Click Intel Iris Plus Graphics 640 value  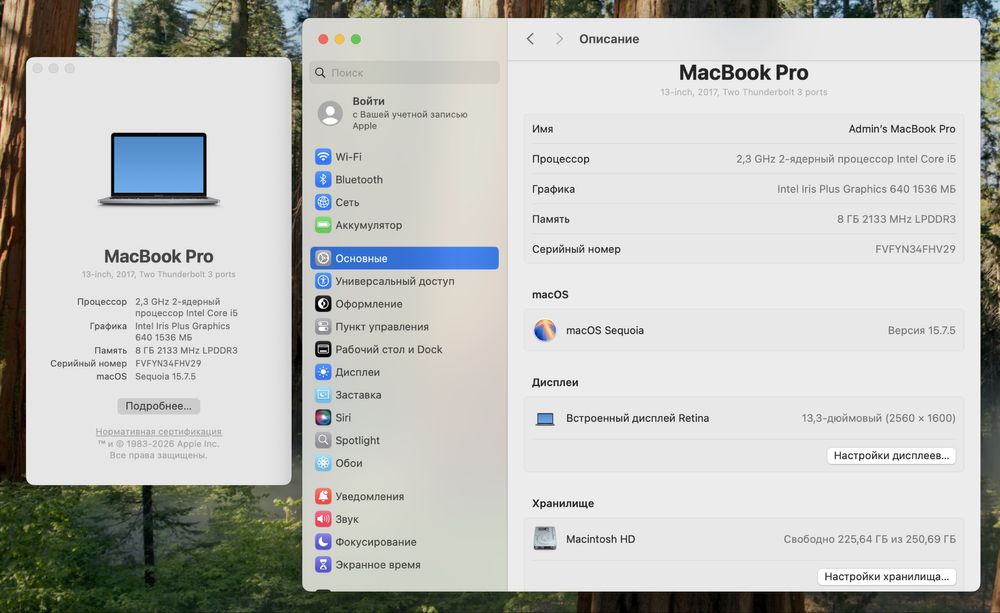(866, 189)
